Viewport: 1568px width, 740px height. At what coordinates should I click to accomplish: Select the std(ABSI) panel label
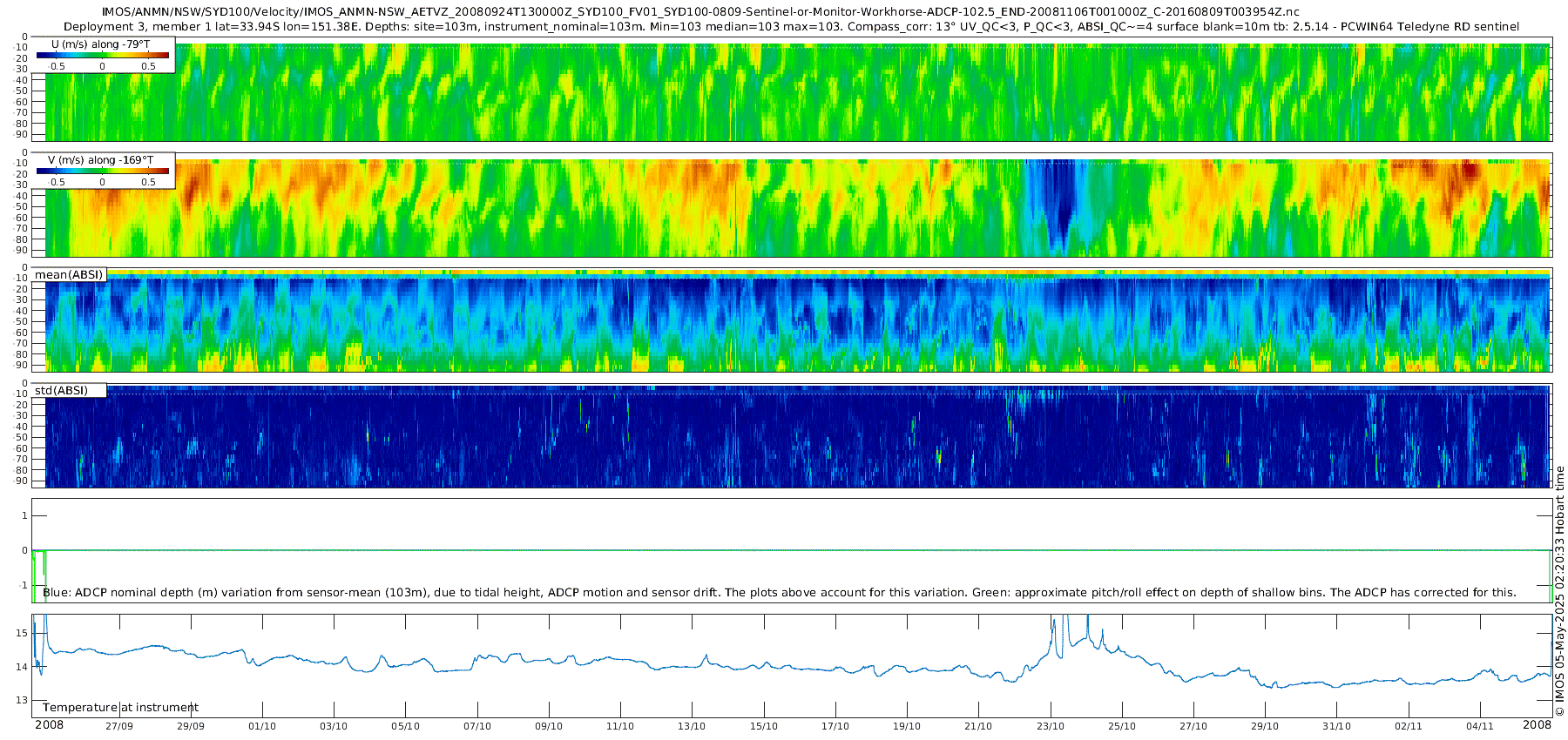pyautogui.click(x=61, y=391)
